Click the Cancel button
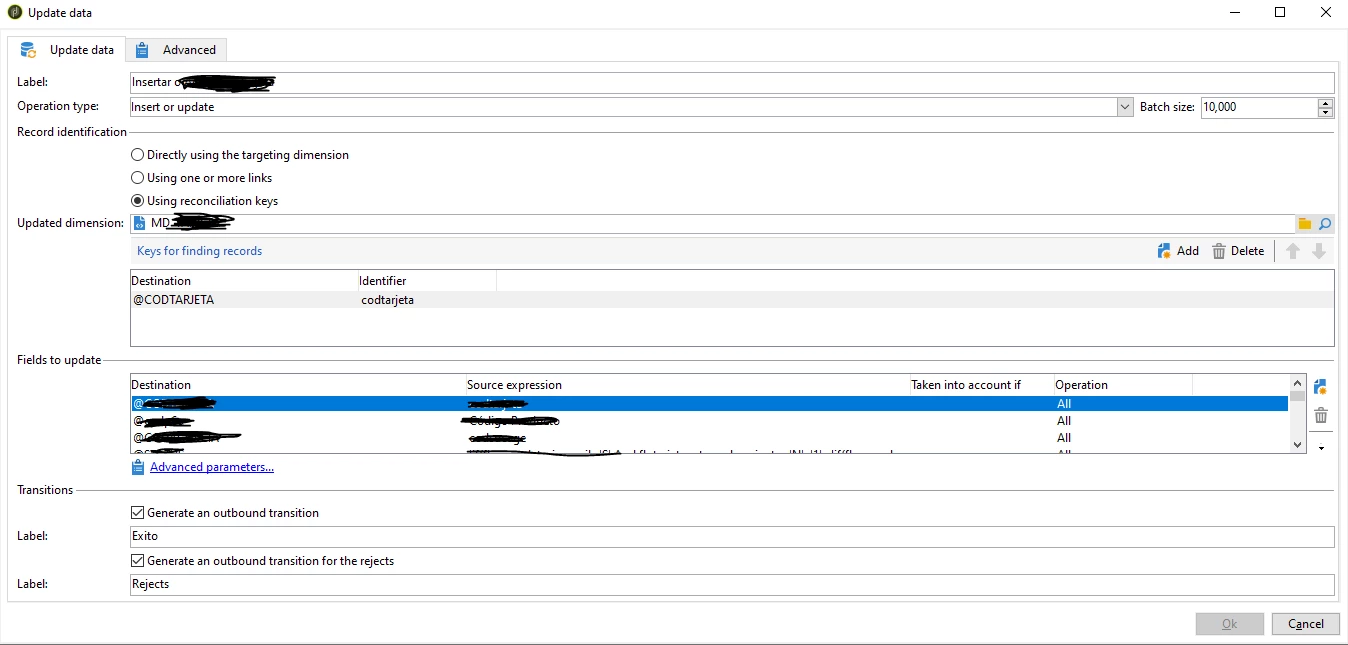 click(1305, 624)
